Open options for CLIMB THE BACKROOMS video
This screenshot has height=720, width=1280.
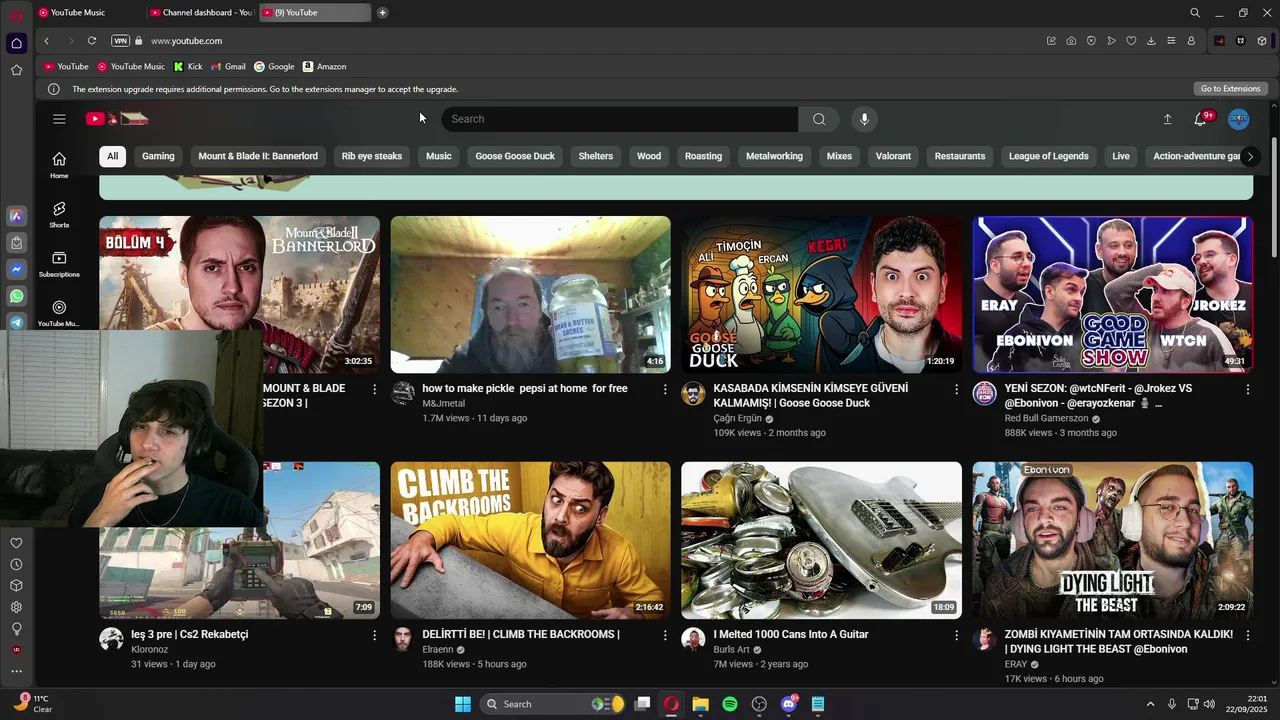coord(665,635)
